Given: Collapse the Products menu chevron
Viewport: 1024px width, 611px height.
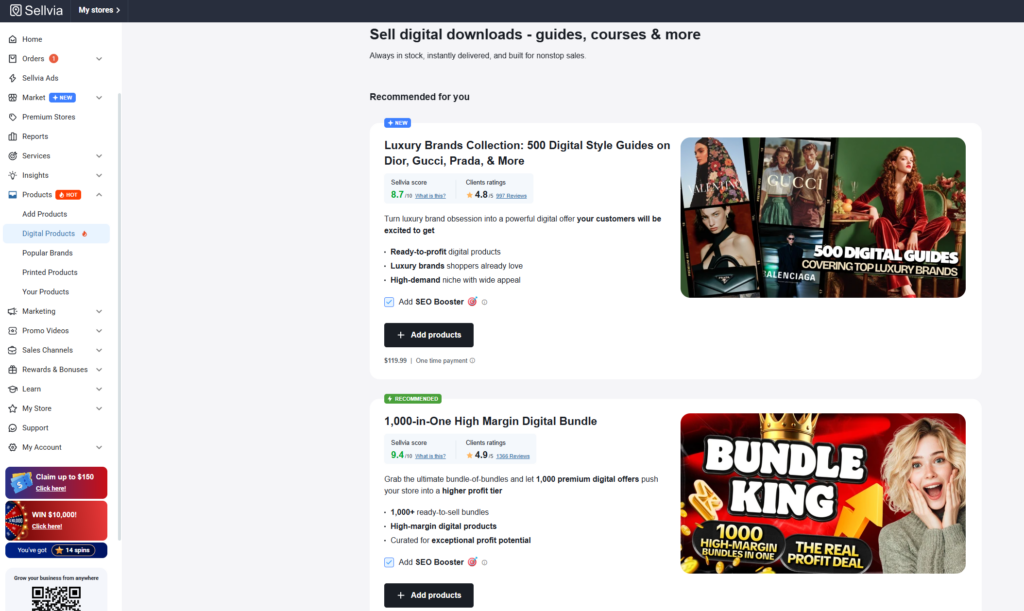Looking at the screenshot, I should pos(99,195).
